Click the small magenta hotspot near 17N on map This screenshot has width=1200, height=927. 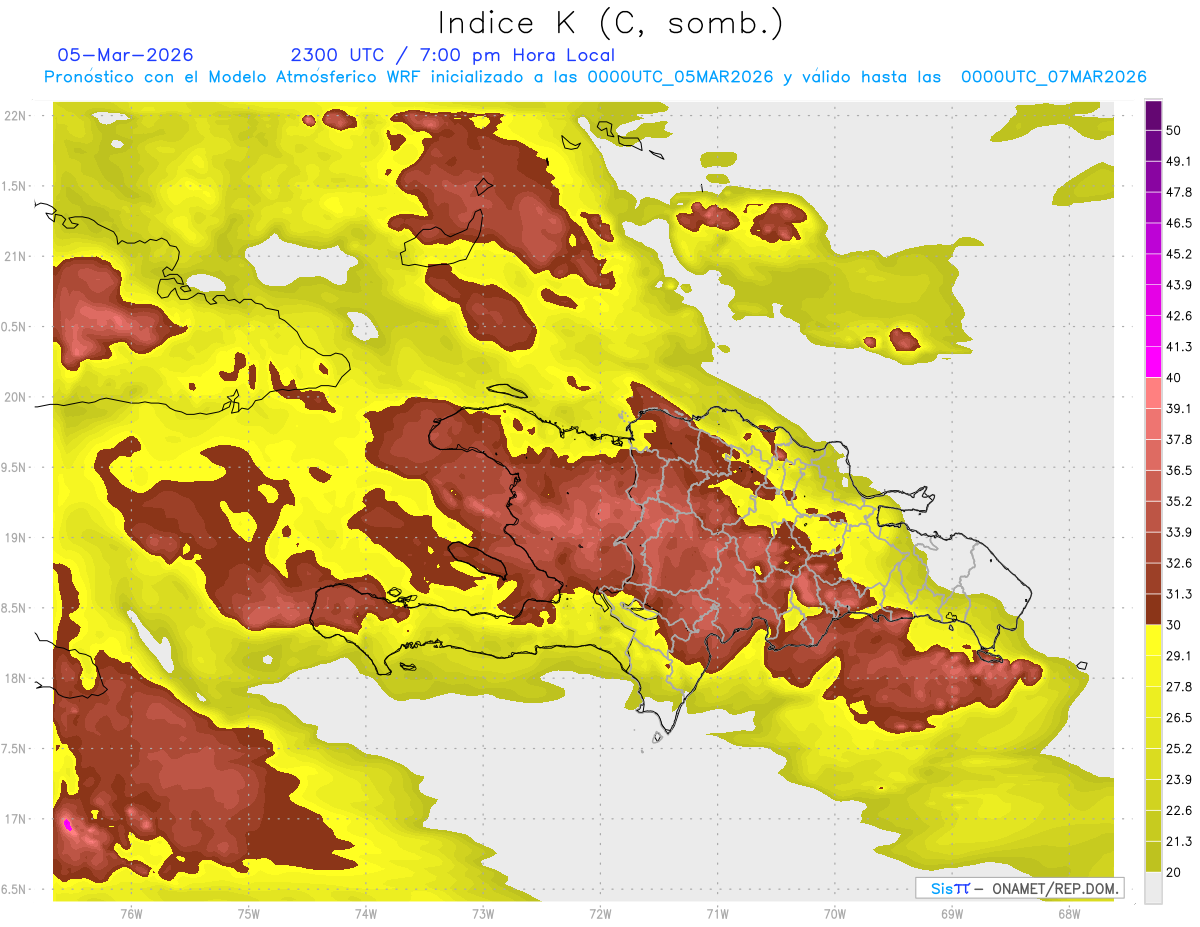67,825
